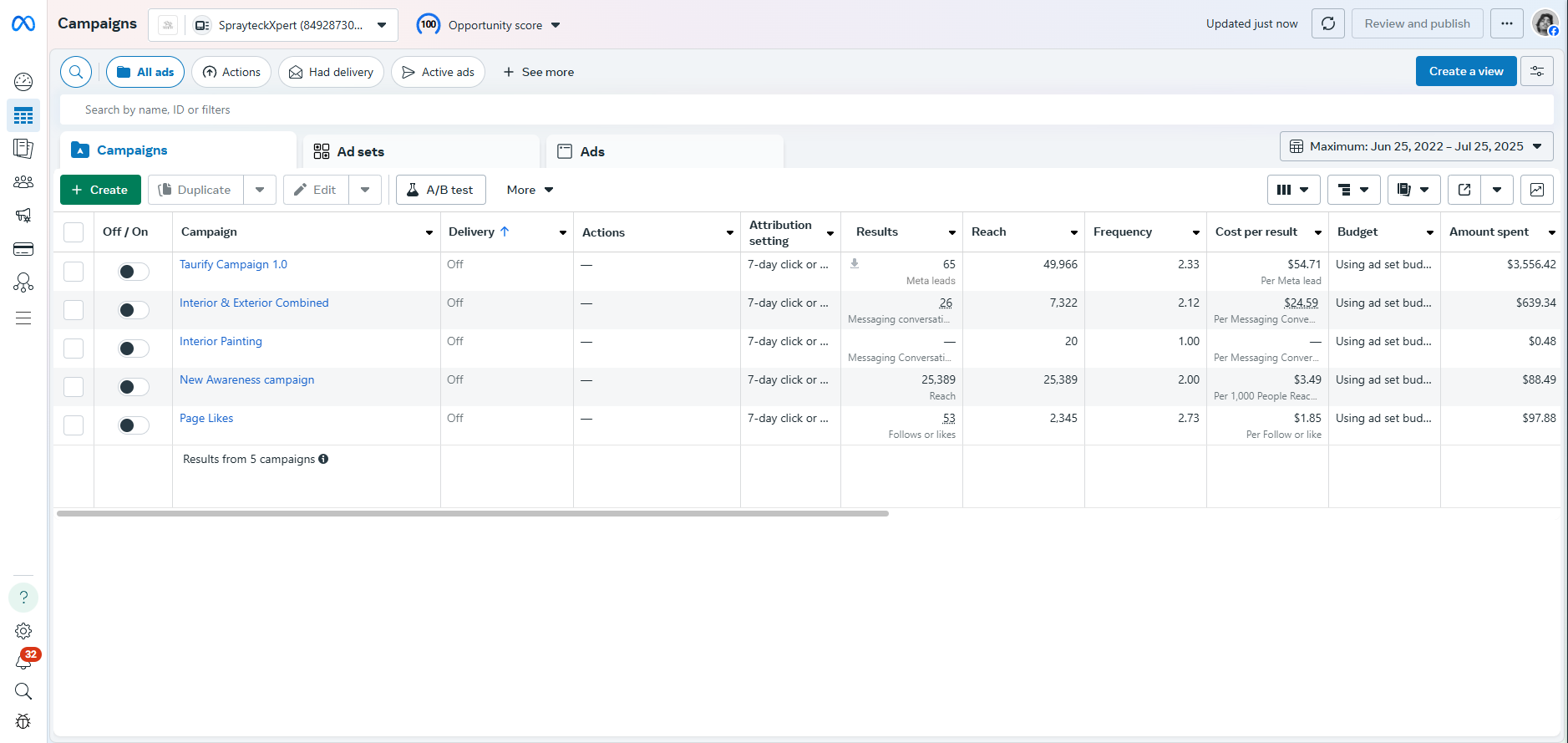Open the Taurify Campaign 1.0 link
The width and height of the screenshot is (1568, 743).
[x=233, y=264]
